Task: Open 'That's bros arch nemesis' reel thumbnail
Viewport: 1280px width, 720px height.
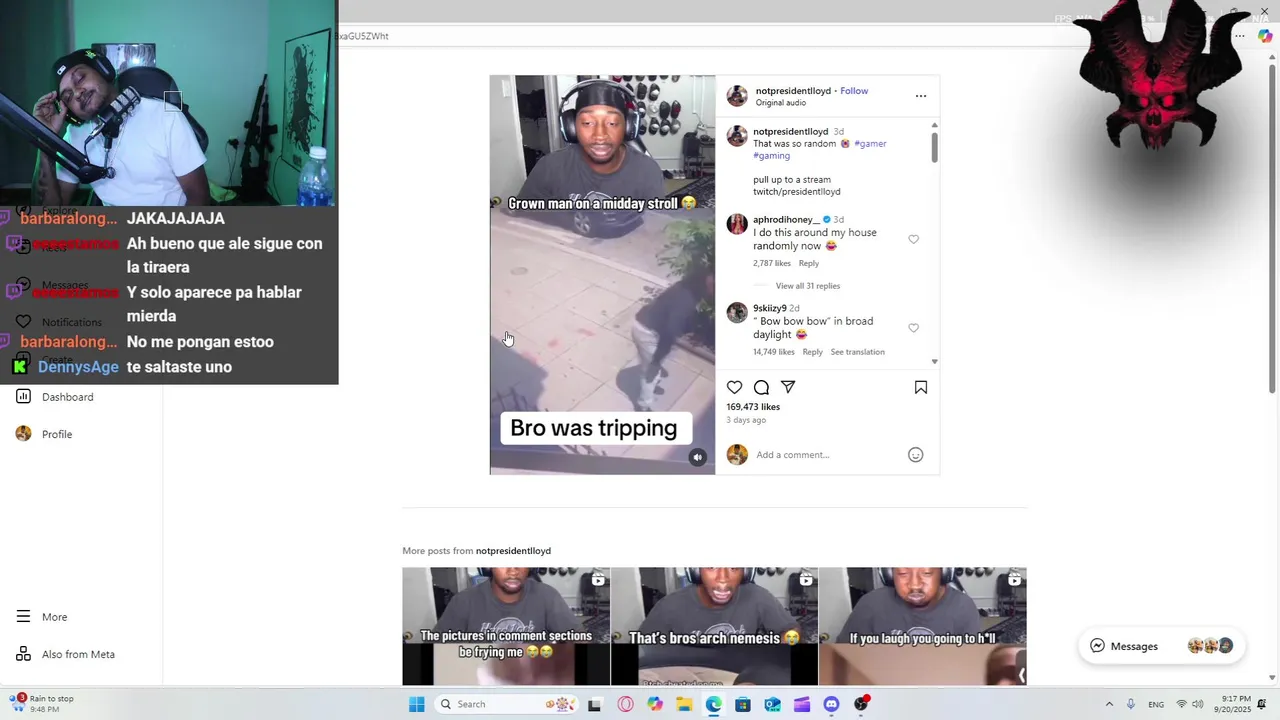Action: click(714, 626)
